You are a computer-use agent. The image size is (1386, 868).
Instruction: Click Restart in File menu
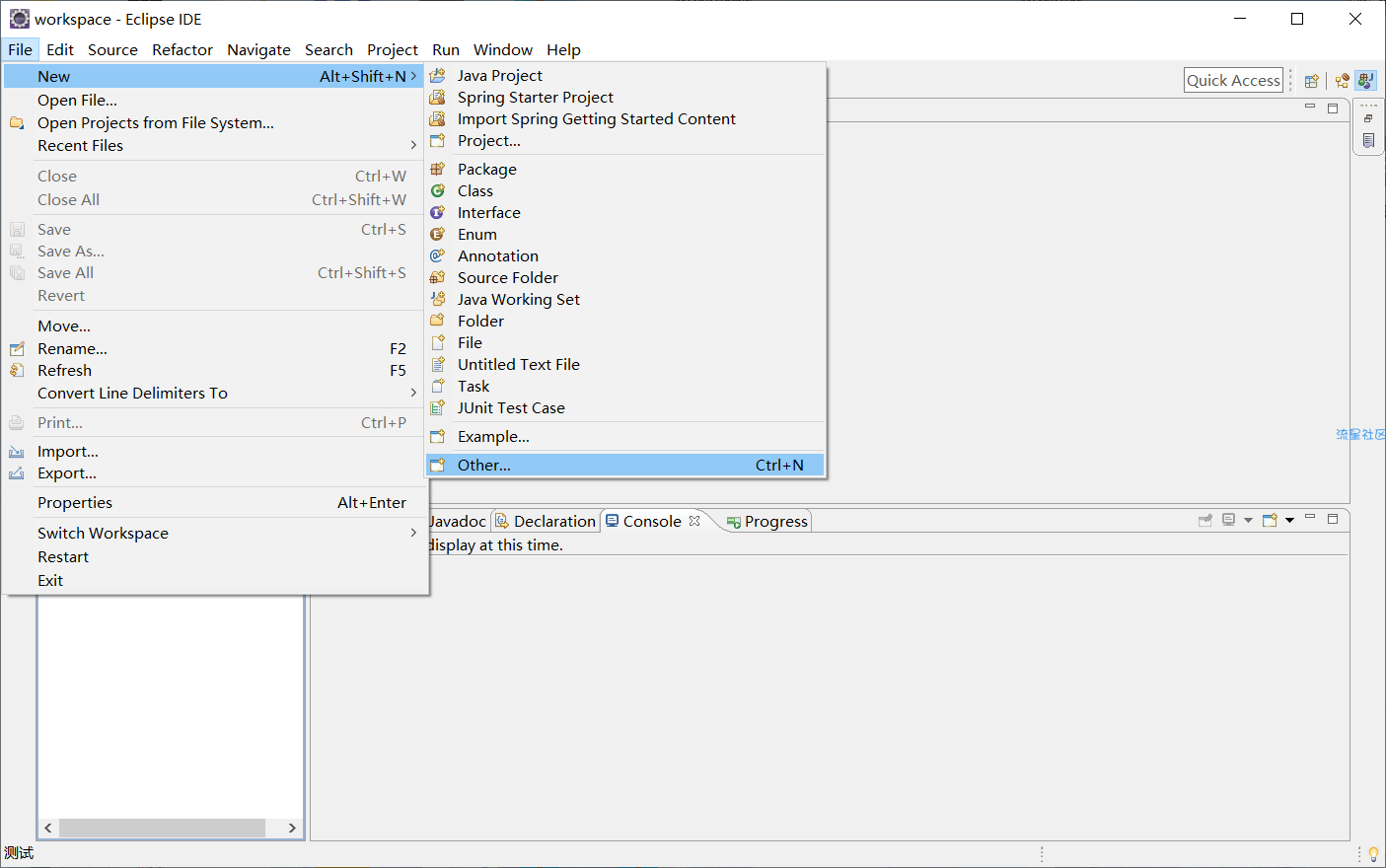tap(215, 556)
